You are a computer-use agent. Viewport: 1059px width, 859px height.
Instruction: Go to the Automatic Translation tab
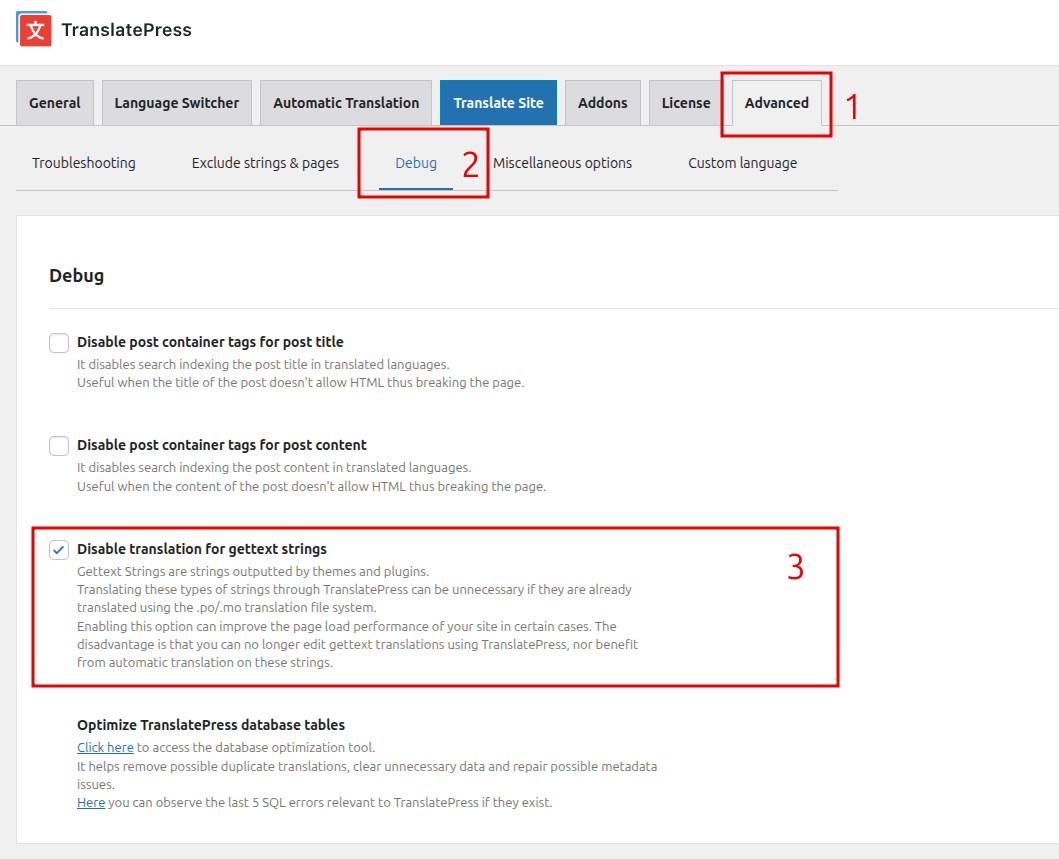(x=346, y=103)
